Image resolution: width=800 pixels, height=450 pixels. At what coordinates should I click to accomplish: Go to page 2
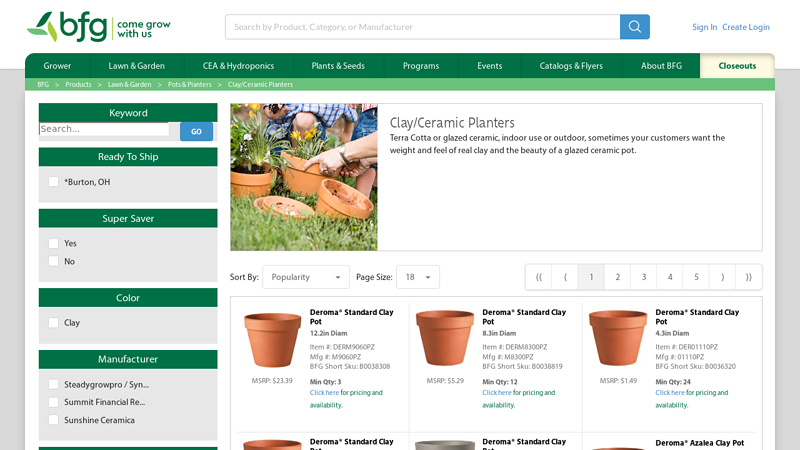click(x=617, y=277)
